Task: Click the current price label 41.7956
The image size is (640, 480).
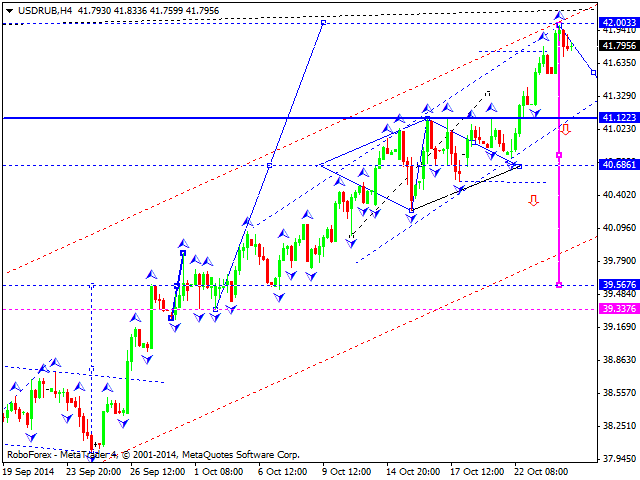Action: tap(617, 45)
